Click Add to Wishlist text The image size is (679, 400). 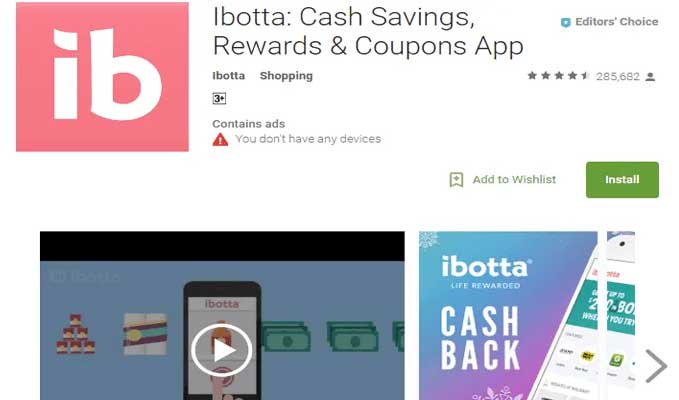(514, 180)
